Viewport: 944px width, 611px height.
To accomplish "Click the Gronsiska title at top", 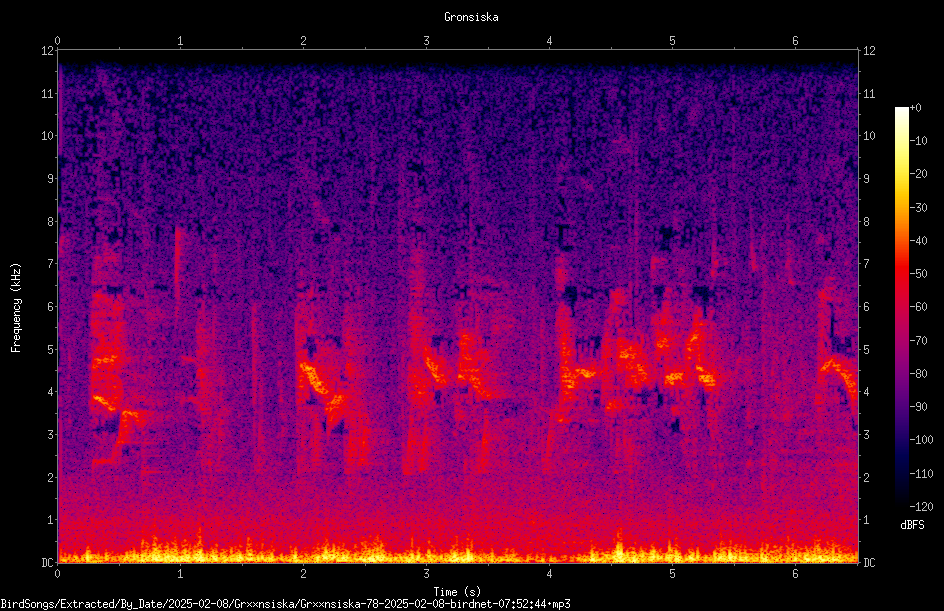I will coord(471,17).
